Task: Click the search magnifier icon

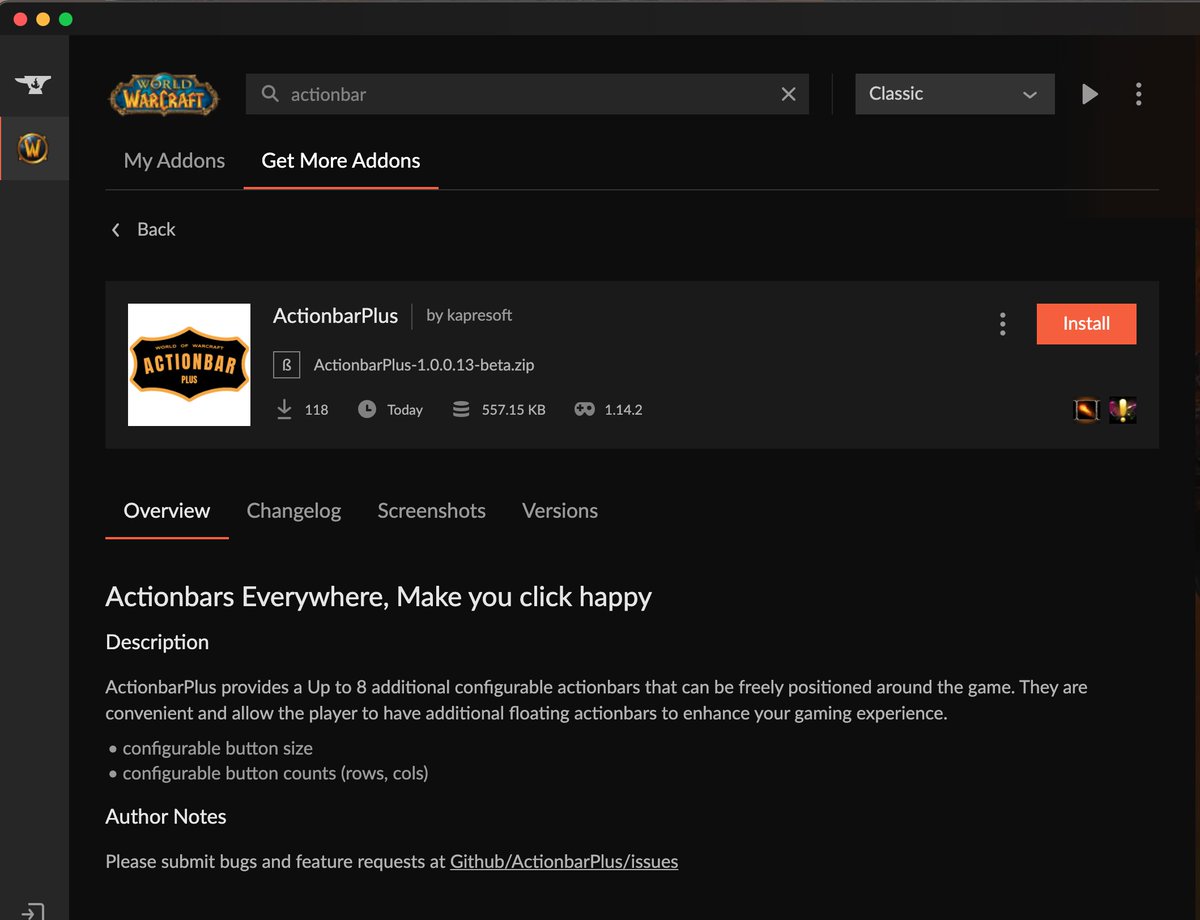Action: (x=270, y=94)
